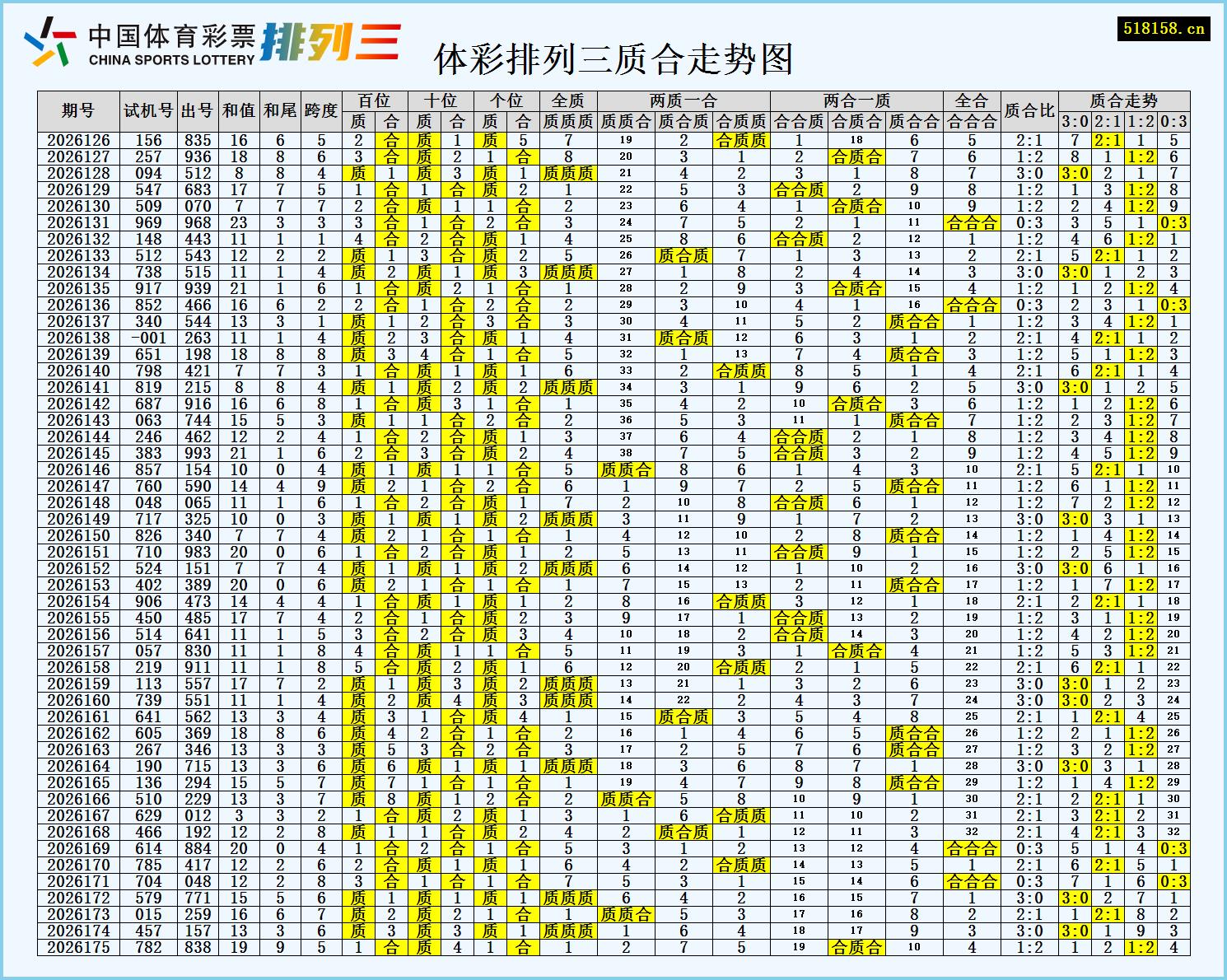Click highlighted 质质质 cell in row 2026128
The height and width of the screenshot is (980, 1227).
(568, 174)
